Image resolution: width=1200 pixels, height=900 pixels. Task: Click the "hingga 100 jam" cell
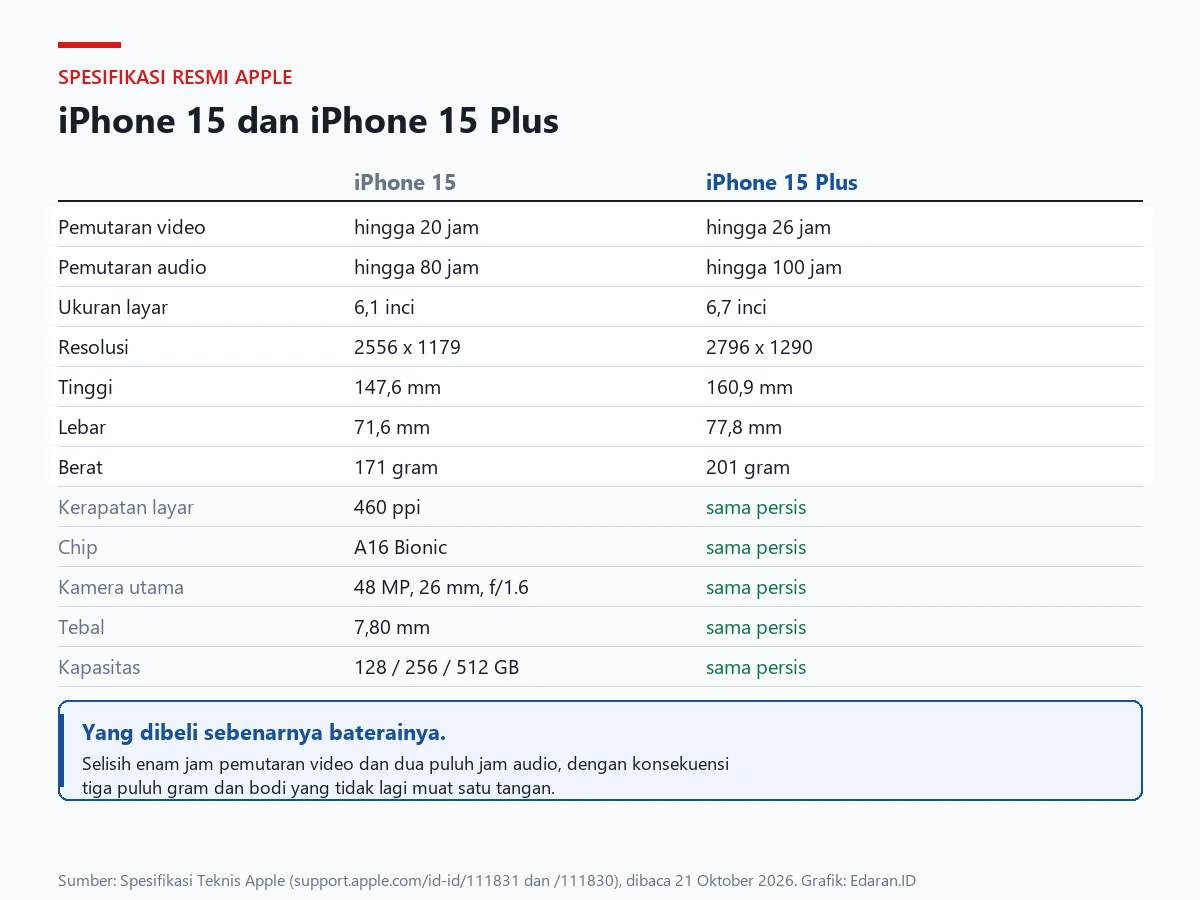tap(774, 267)
